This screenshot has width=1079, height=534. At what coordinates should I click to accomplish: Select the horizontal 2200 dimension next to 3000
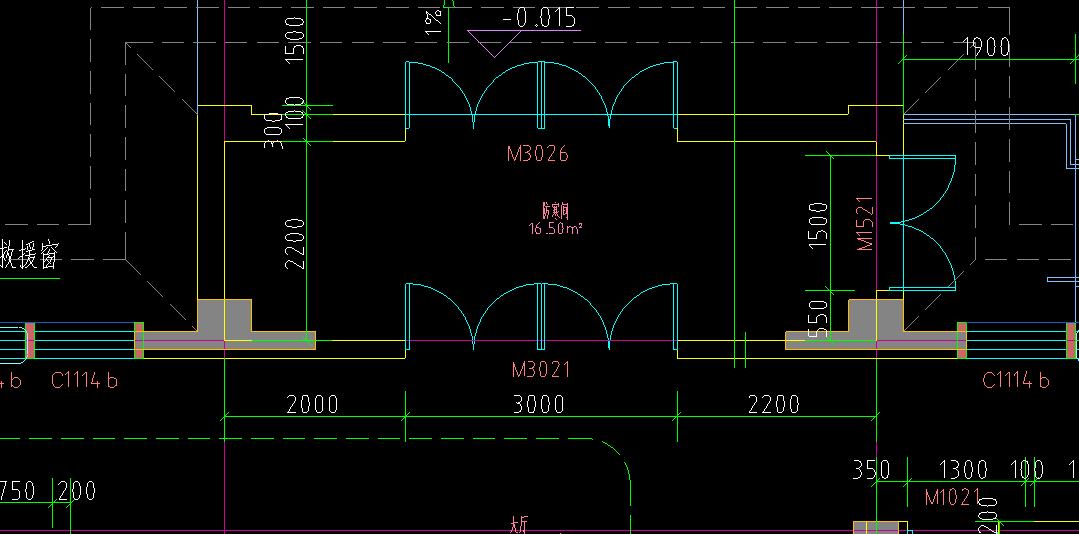coord(774,404)
